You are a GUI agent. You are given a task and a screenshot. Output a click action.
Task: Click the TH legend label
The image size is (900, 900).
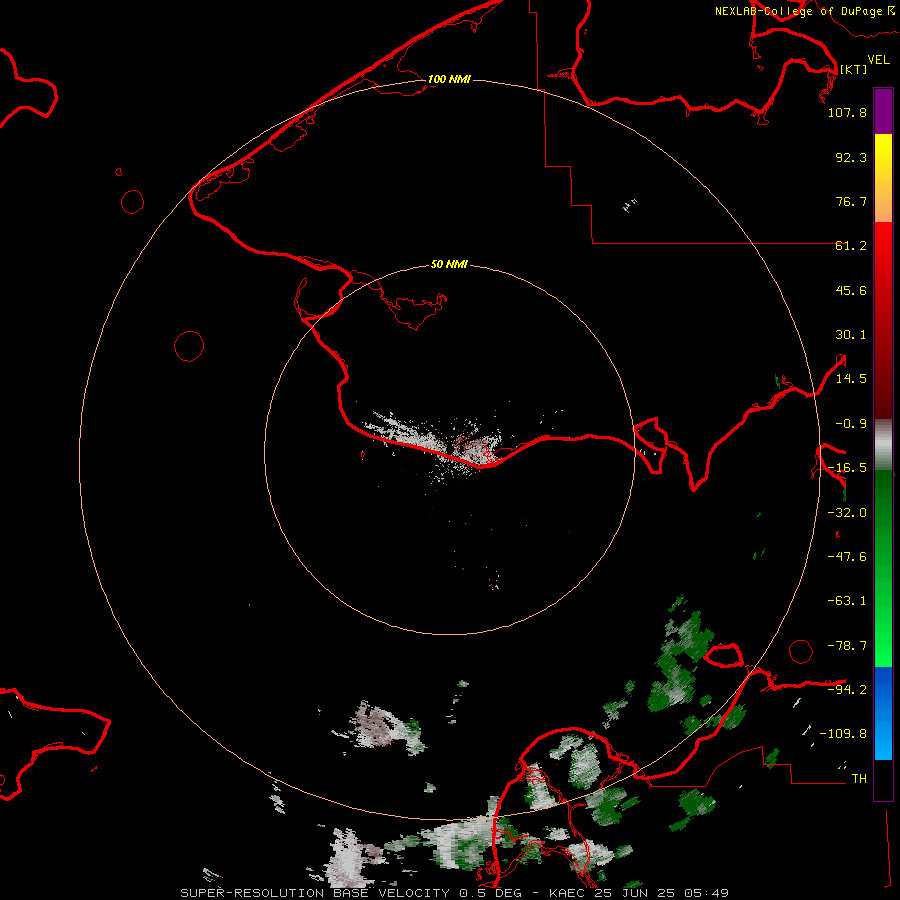click(859, 779)
